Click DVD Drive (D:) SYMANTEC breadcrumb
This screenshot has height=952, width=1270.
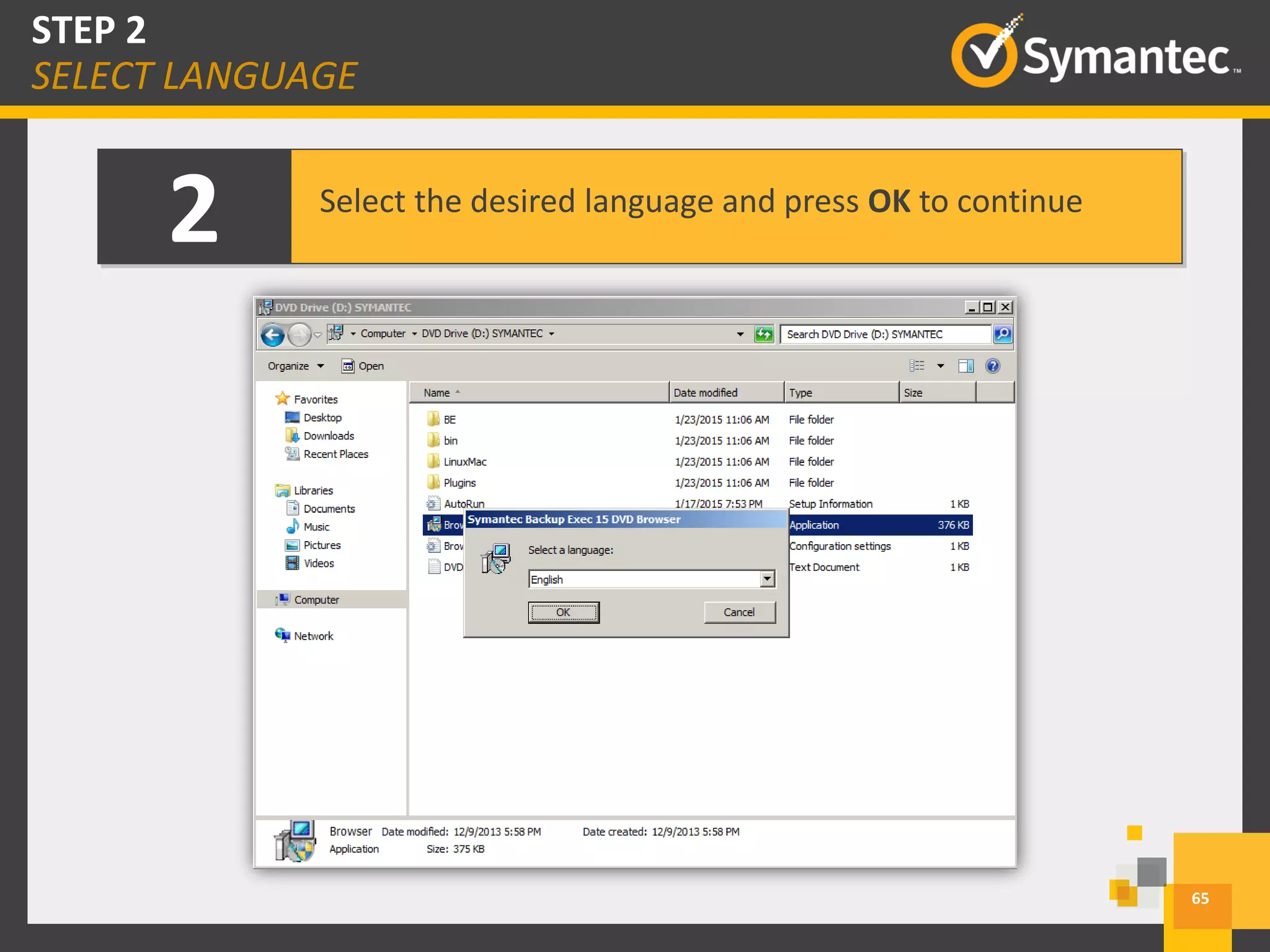pos(482,333)
